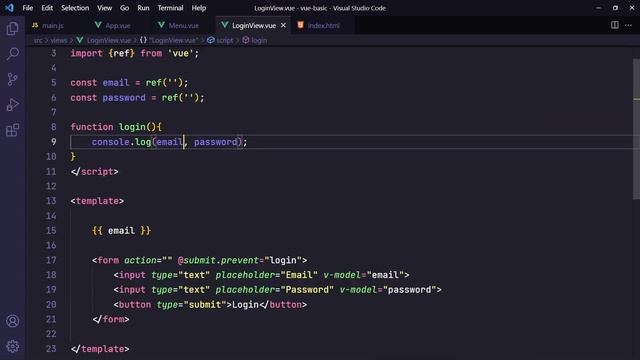The width and height of the screenshot is (640, 360).
Task: Open the Source Control view
Action: (13, 79)
